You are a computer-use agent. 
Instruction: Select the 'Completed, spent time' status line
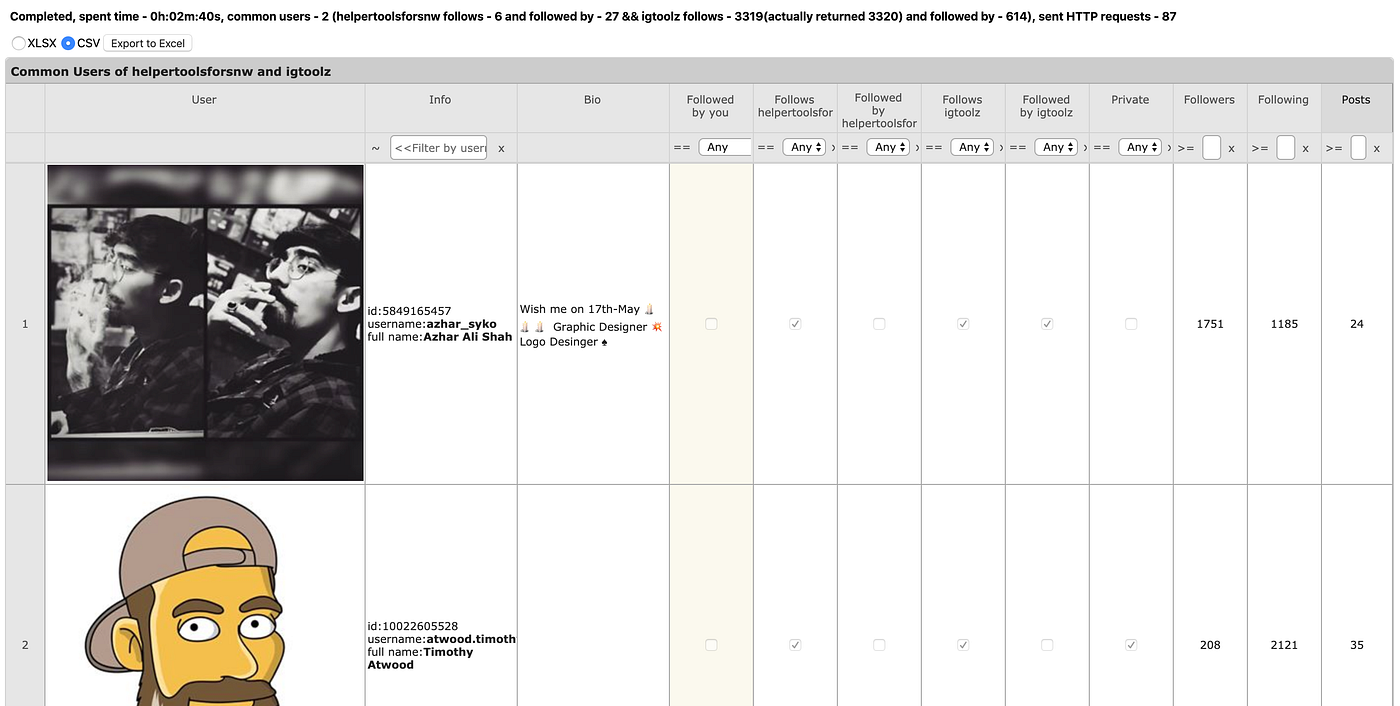coord(593,17)
